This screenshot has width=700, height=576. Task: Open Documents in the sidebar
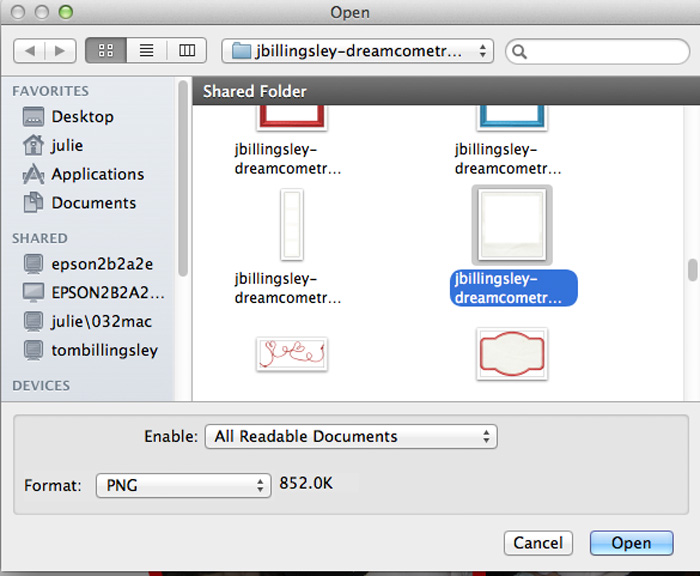click(x=94, y=203)
